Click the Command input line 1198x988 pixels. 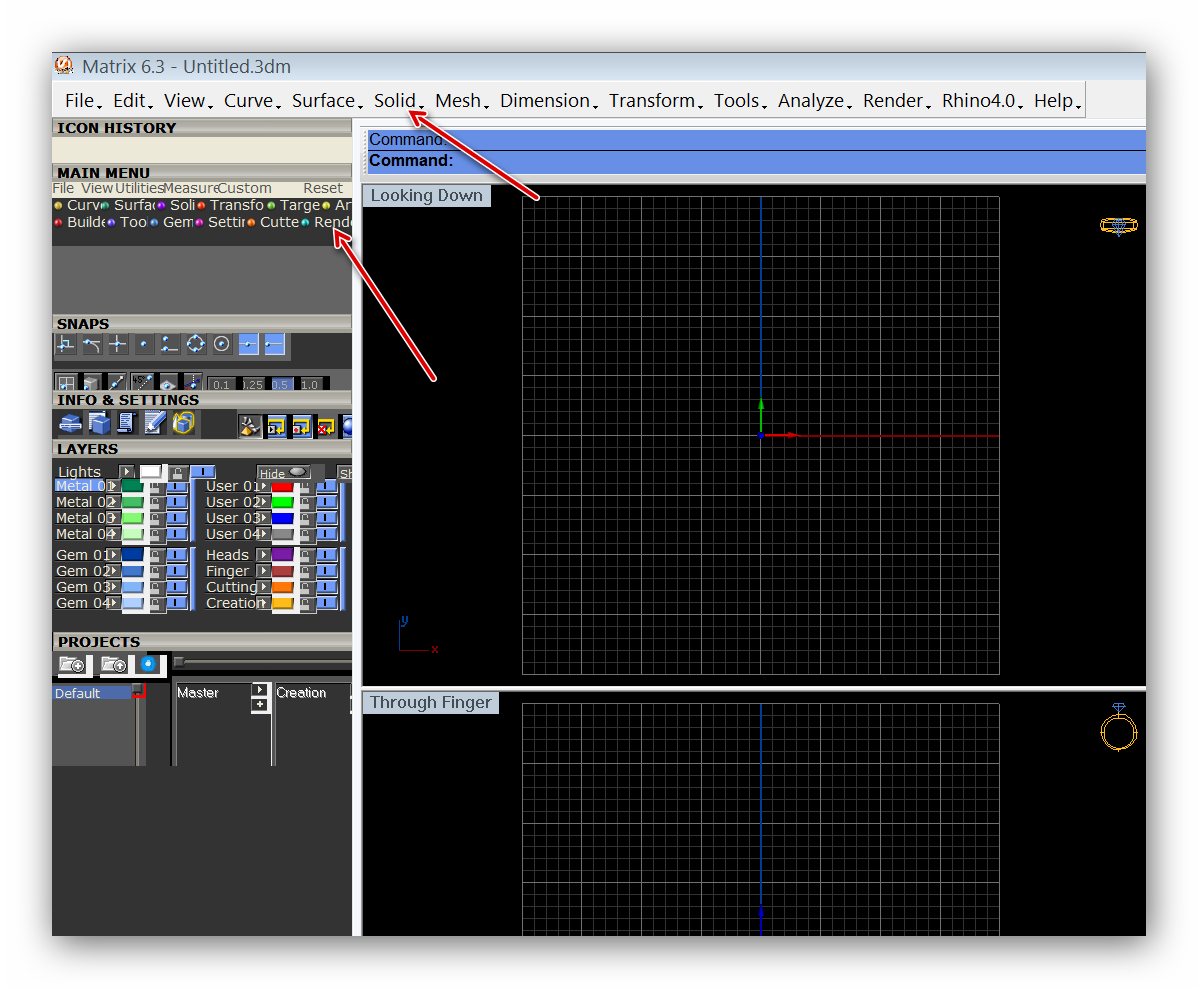tap(756, 160)
